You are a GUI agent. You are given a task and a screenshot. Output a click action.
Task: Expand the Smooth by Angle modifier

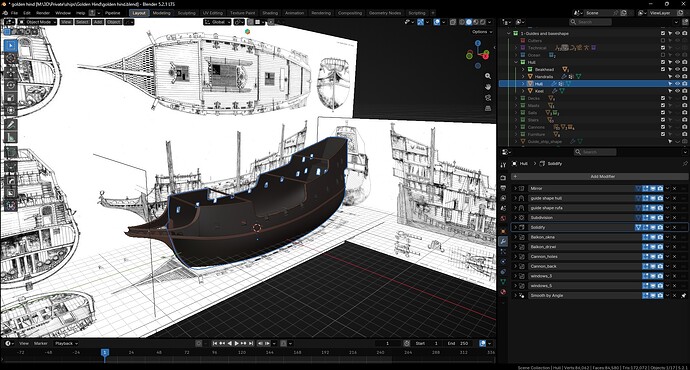515,296
